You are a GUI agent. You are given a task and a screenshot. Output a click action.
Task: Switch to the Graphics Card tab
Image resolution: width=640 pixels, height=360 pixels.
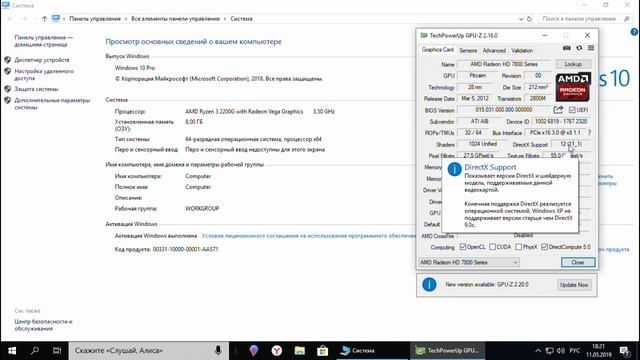point(438,50)
